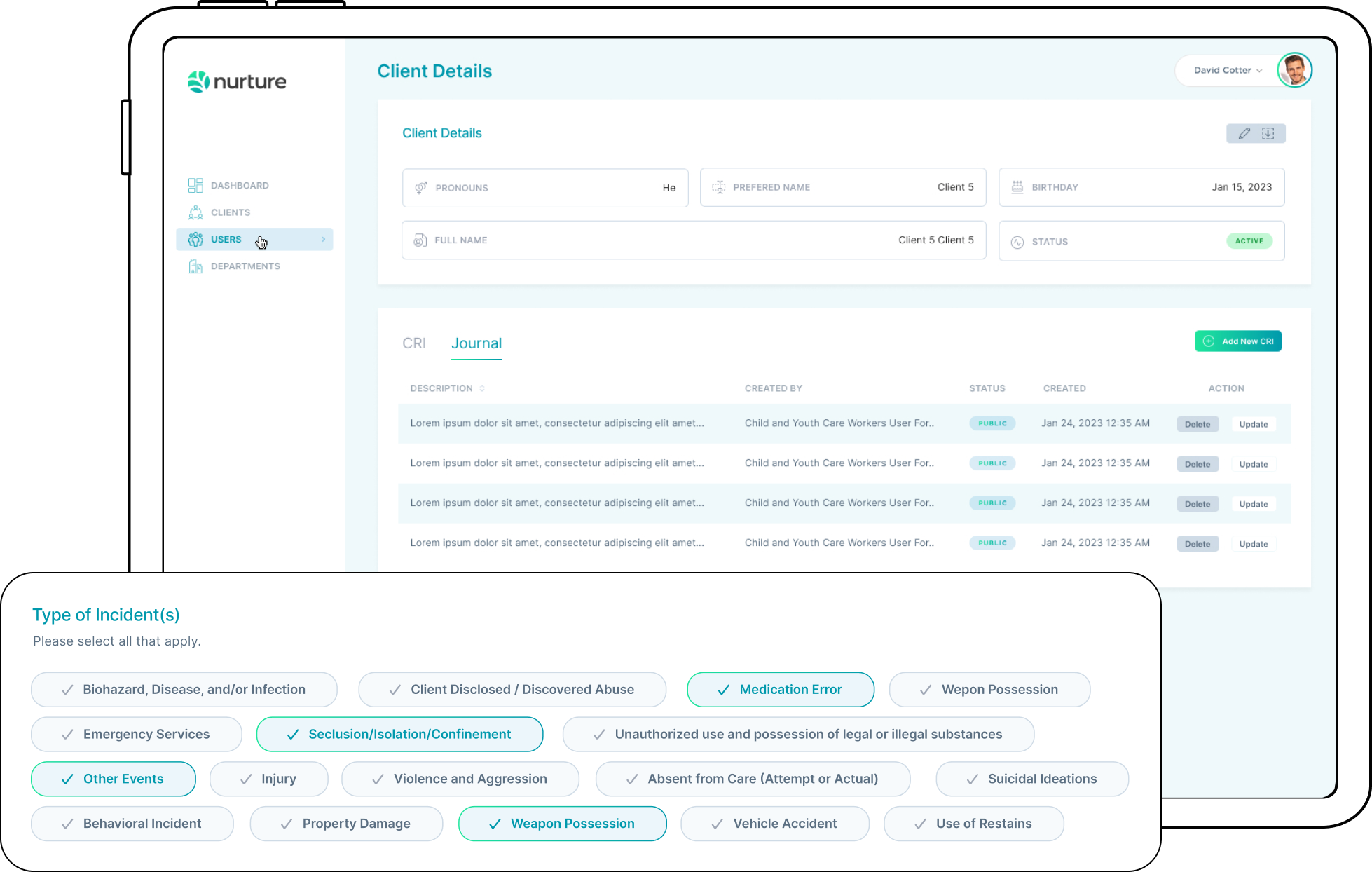Select the Journal tab
The width and height of the screenshot is (1372, 872).
pos(476,343)
